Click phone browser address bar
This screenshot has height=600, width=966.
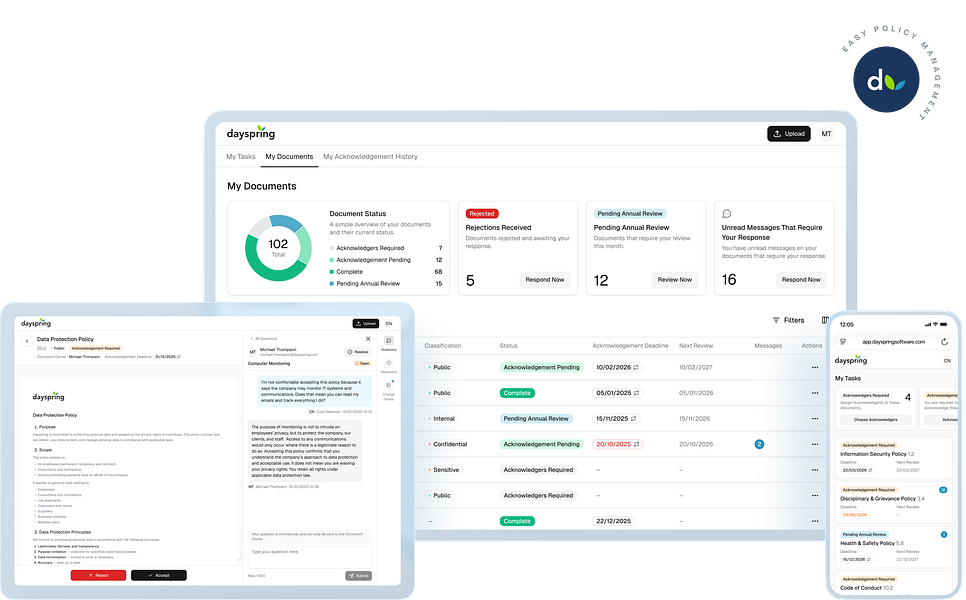(x=893, y=341)
